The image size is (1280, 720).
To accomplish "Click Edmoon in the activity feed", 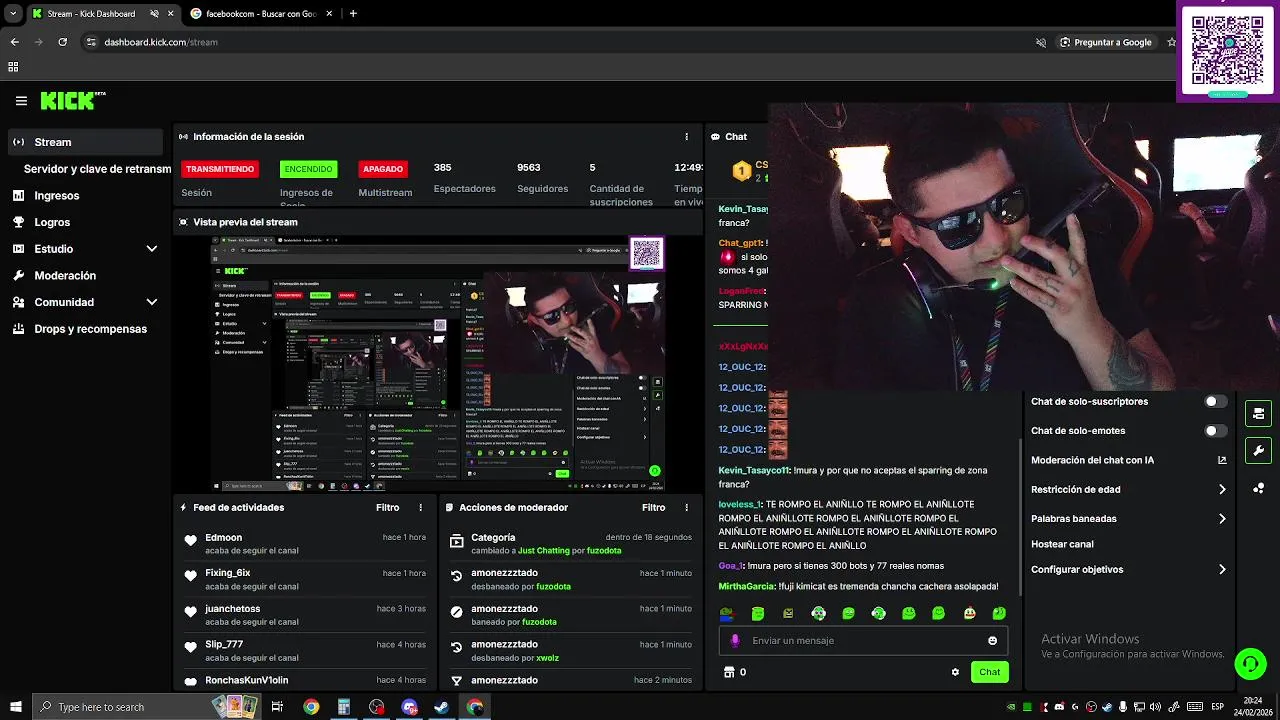I will point(223,538).
